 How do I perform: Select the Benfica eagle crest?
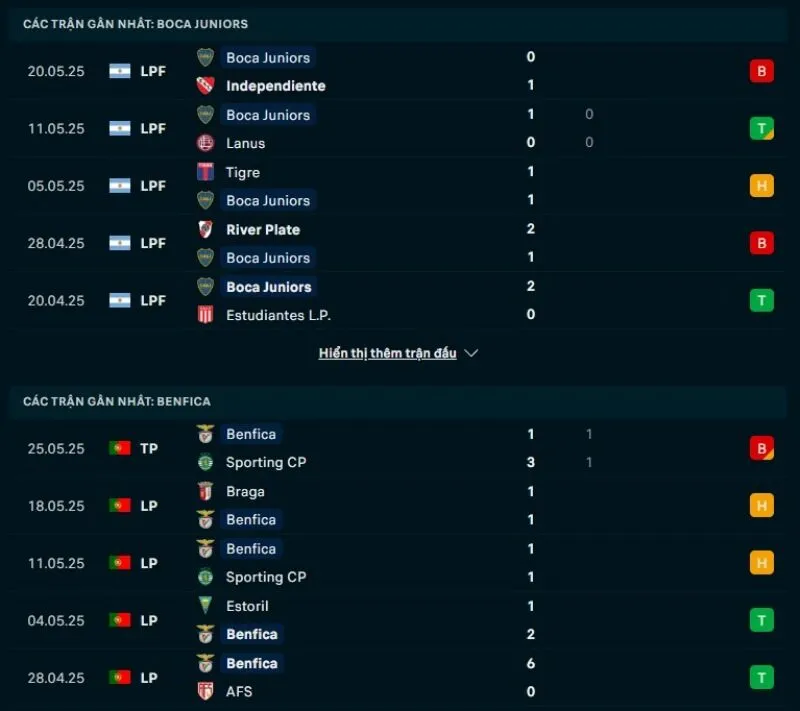pyautogui.click(x=206, y=434)
